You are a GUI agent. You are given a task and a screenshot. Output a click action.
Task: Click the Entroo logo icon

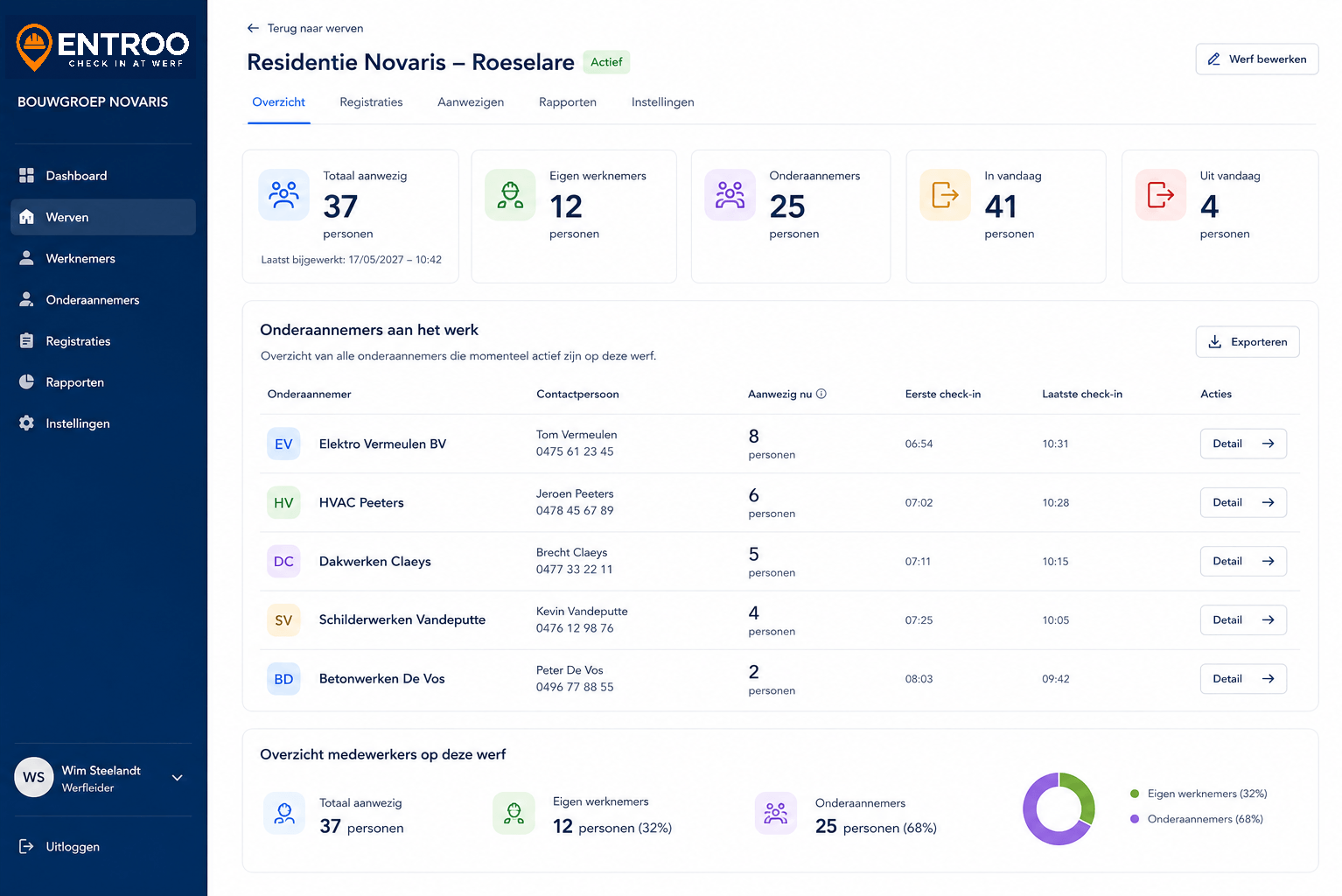34,47
